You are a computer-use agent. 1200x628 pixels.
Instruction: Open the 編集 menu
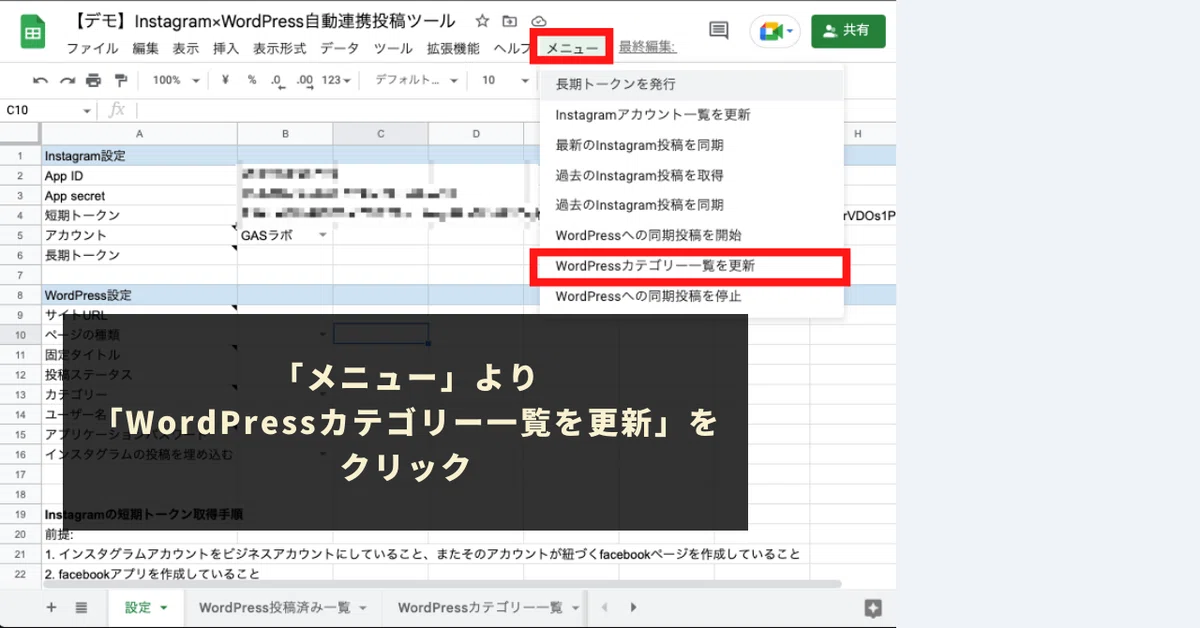[x=145, y=48]
